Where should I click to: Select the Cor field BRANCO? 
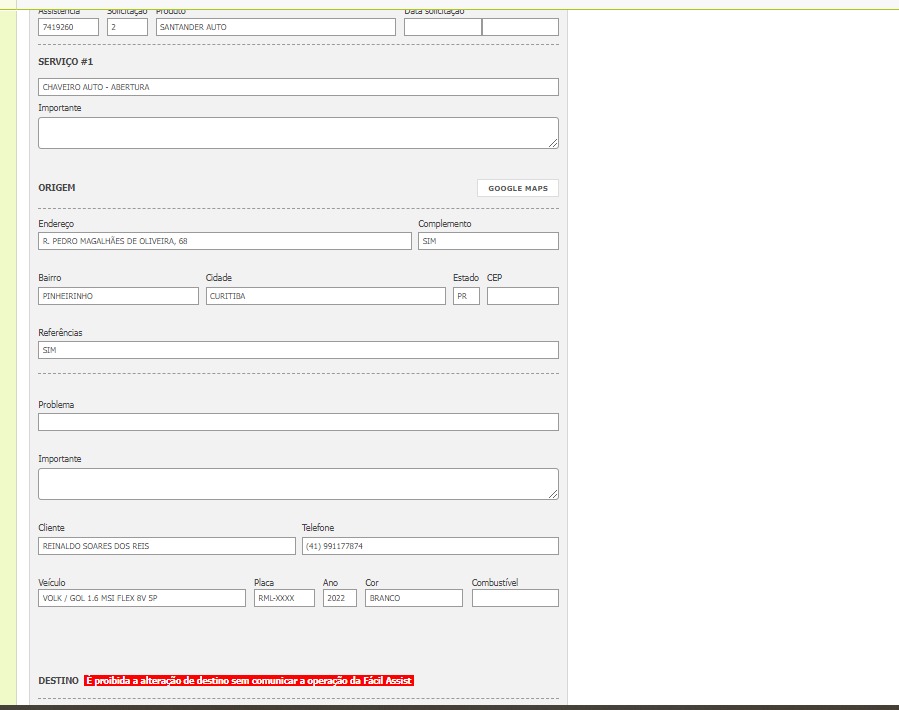414,598
